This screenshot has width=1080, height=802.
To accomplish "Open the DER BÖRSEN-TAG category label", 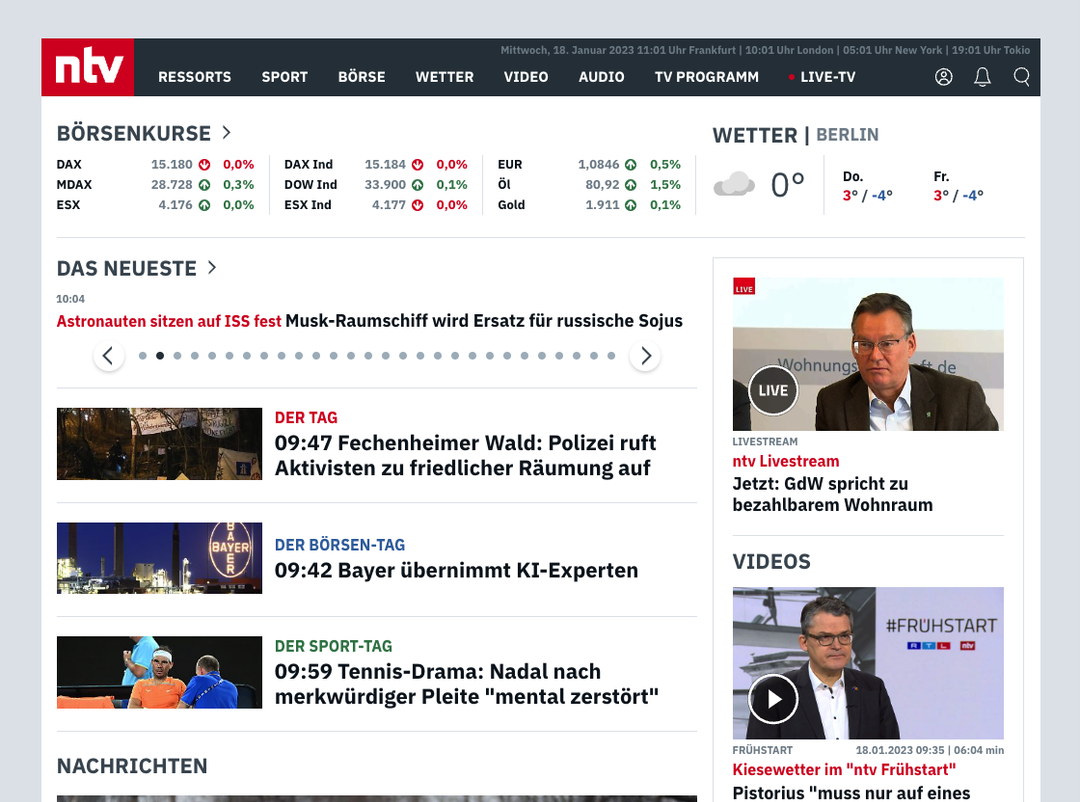I will coord(340,545).
